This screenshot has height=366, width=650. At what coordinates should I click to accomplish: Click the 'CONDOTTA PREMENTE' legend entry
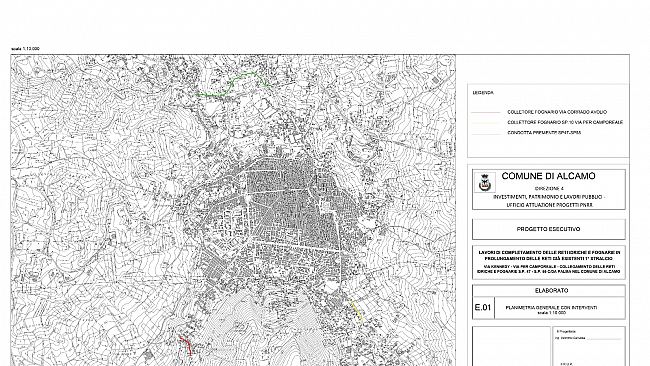click(x=544, y=133)
